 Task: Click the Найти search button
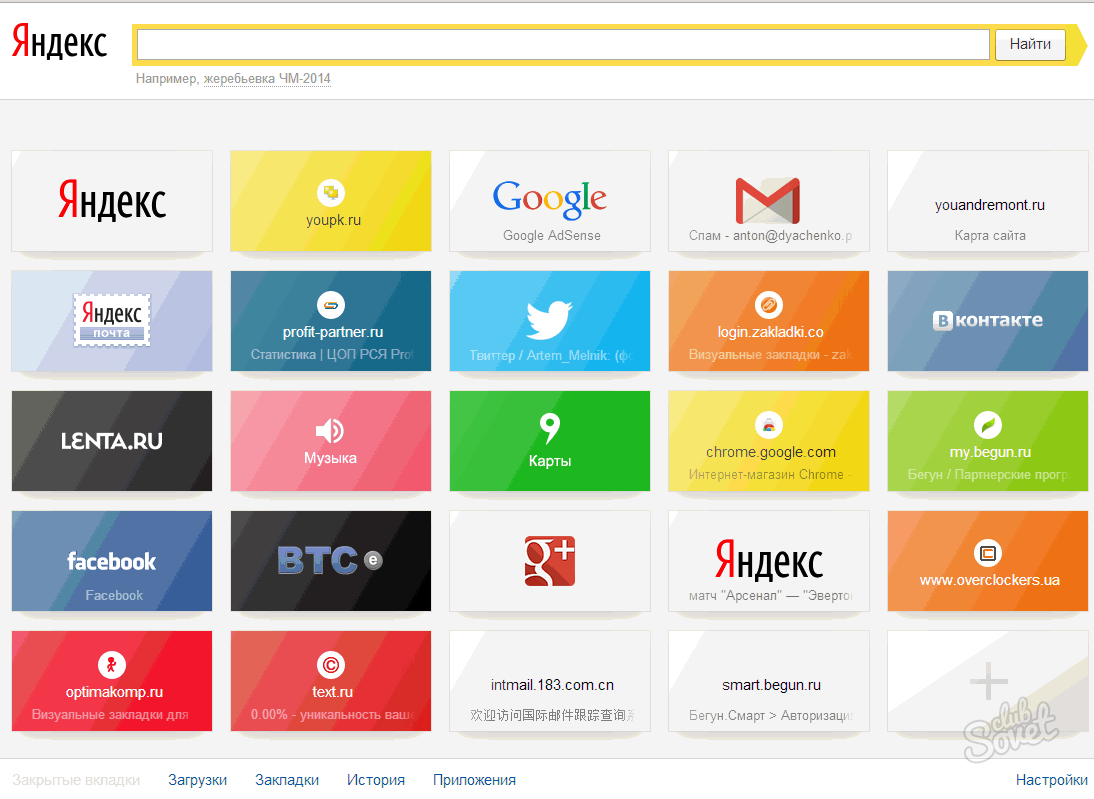tap(1030, 45)
